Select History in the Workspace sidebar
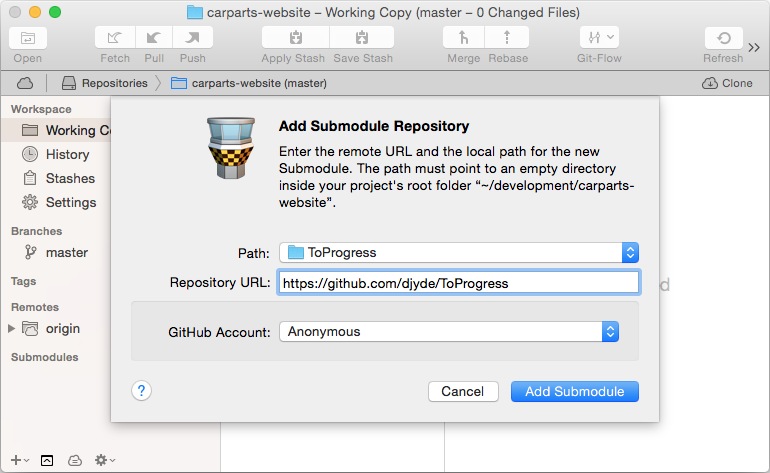 tap(67, 154)
